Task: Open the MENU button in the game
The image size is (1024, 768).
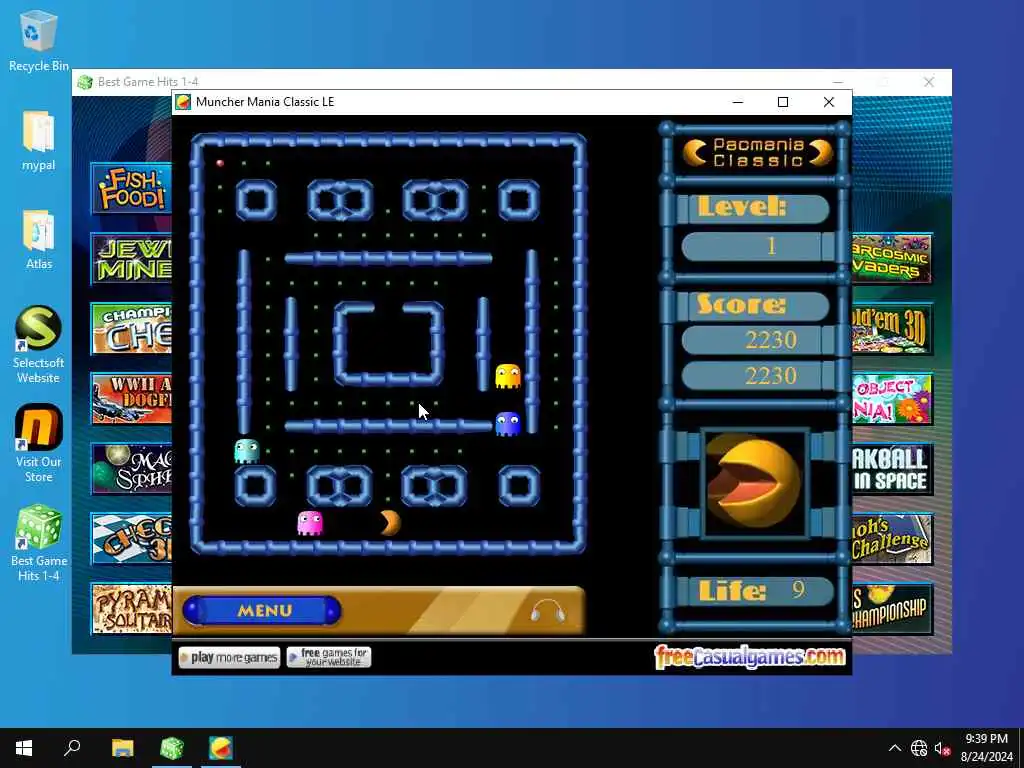Action: 262,611
